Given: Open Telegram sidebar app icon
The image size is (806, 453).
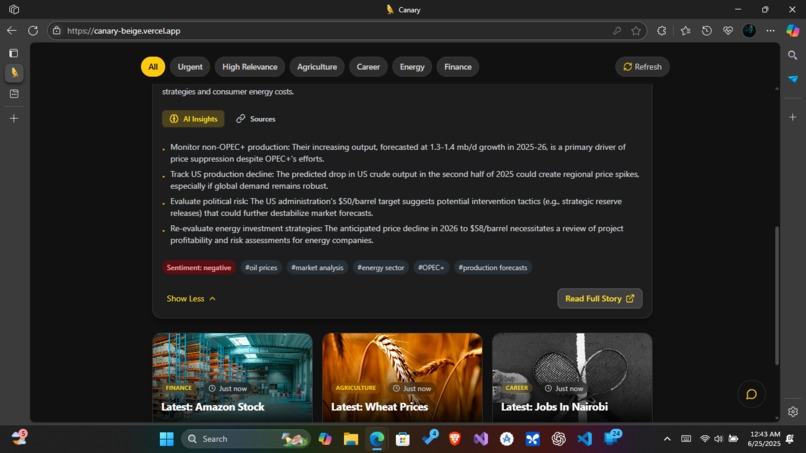Looking at the screenshot, I should pyautogui.click(x=793, y=79).
